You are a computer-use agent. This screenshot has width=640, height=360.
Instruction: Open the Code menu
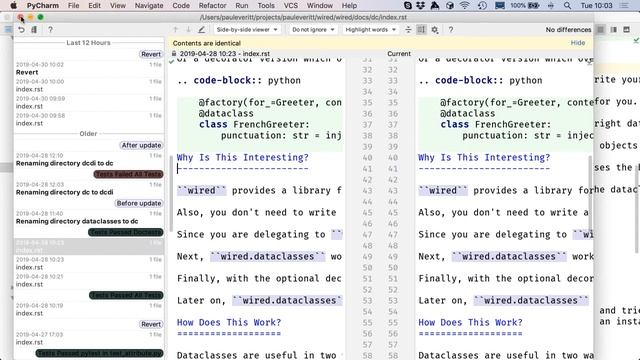pyautogui.click(x=181, y=5)
